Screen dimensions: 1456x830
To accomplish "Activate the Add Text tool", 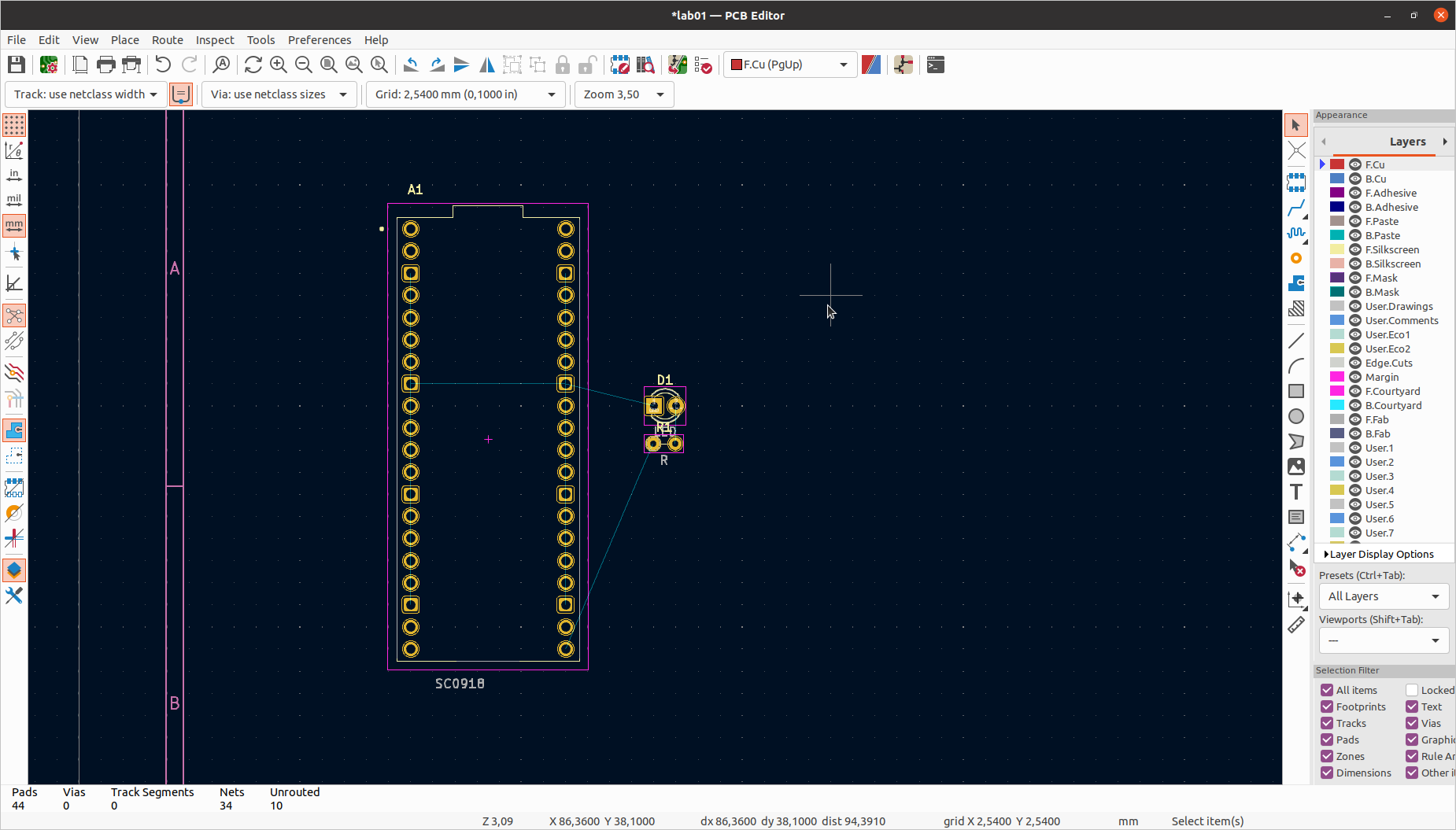I will [1296, 491].
